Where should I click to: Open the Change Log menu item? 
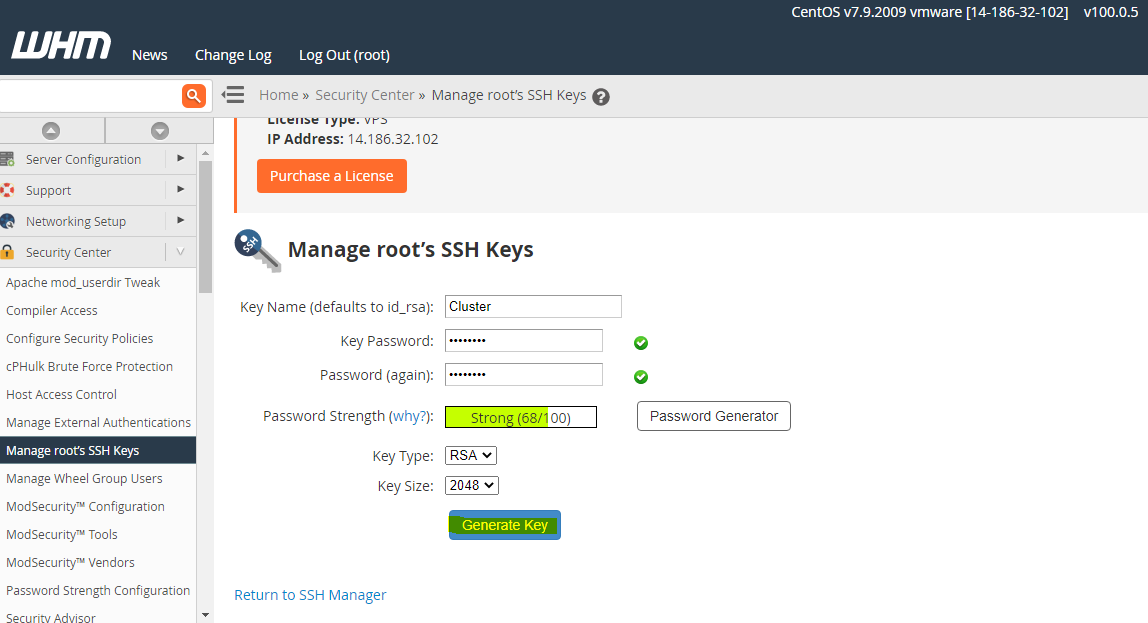(233, 55)
